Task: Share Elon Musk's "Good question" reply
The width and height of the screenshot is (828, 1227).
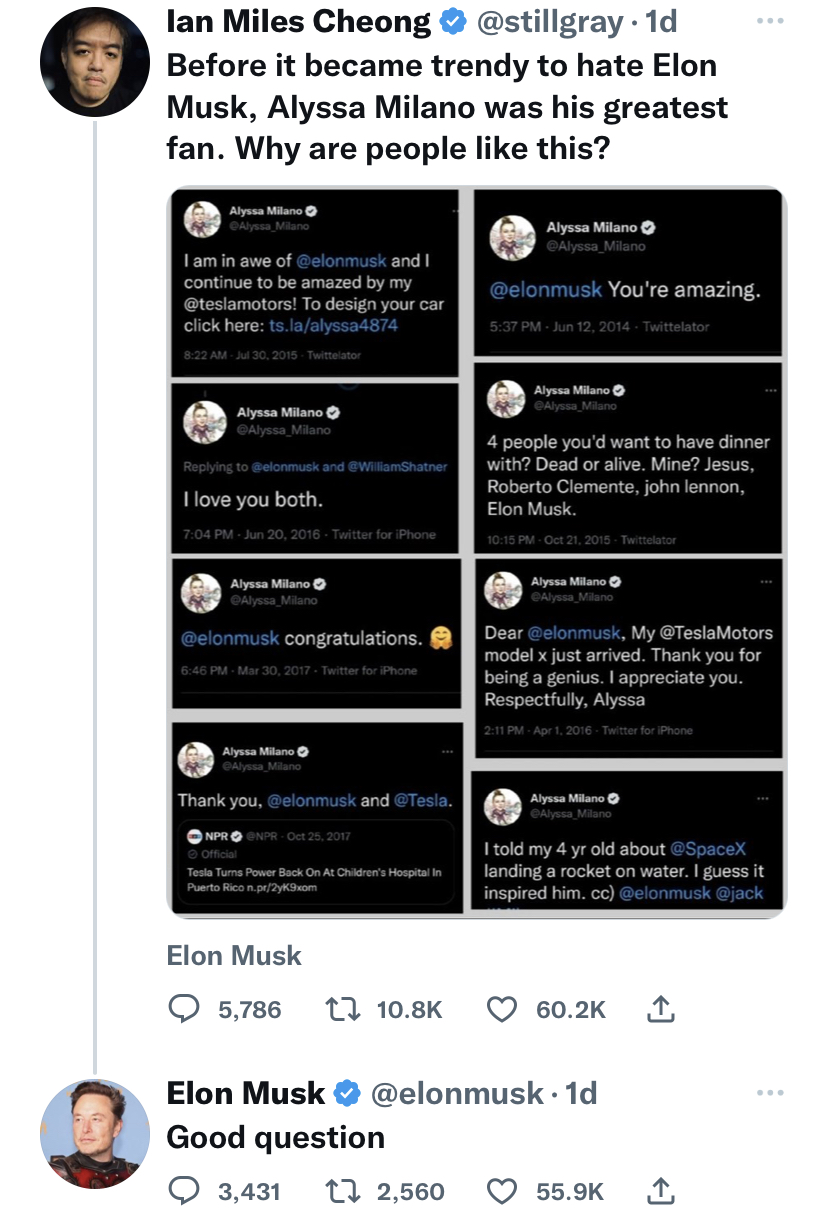Action: point(658,1191)
